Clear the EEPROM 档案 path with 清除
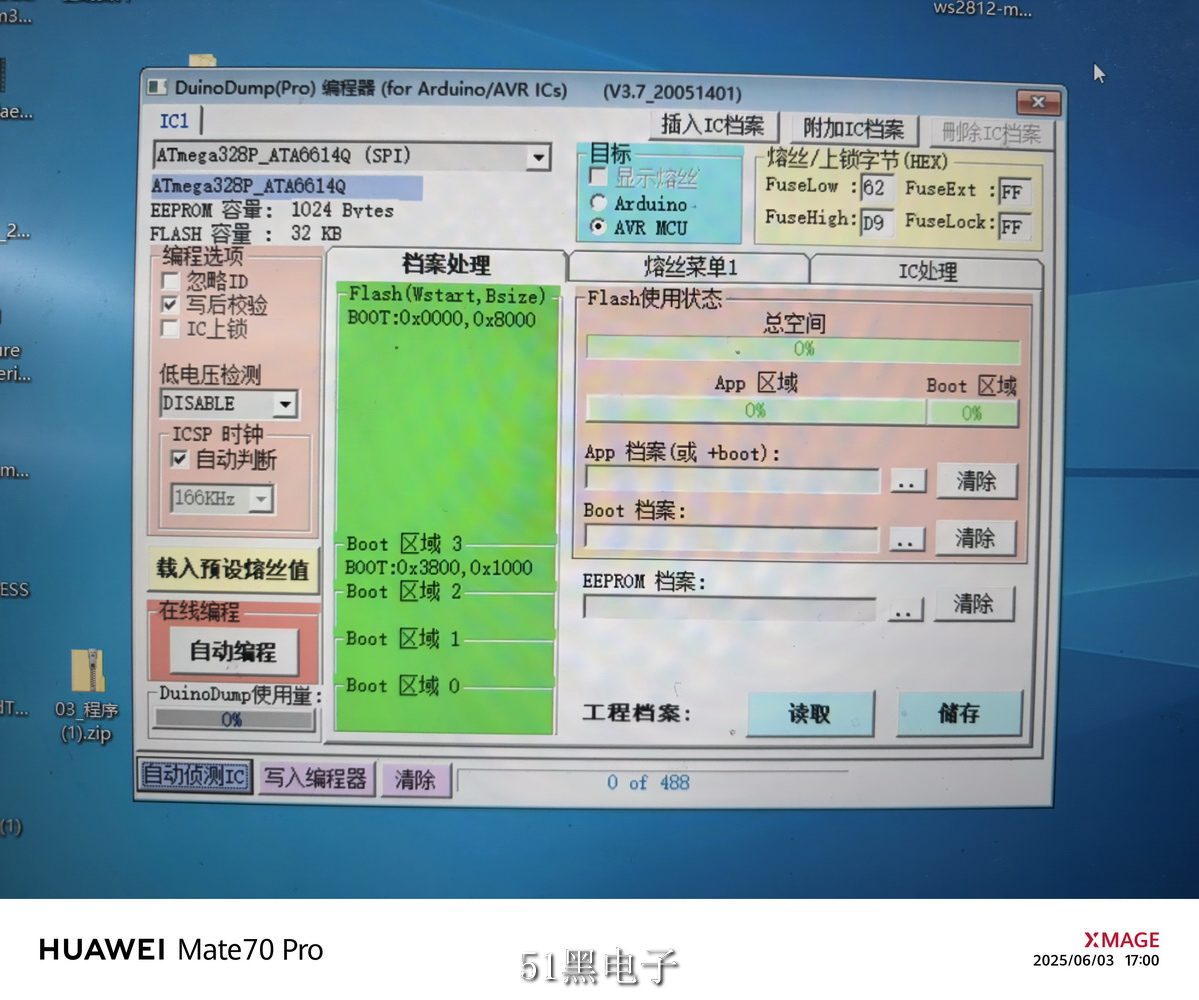1199x1000 pixels. pyautogui.click(x=973, y=605)
